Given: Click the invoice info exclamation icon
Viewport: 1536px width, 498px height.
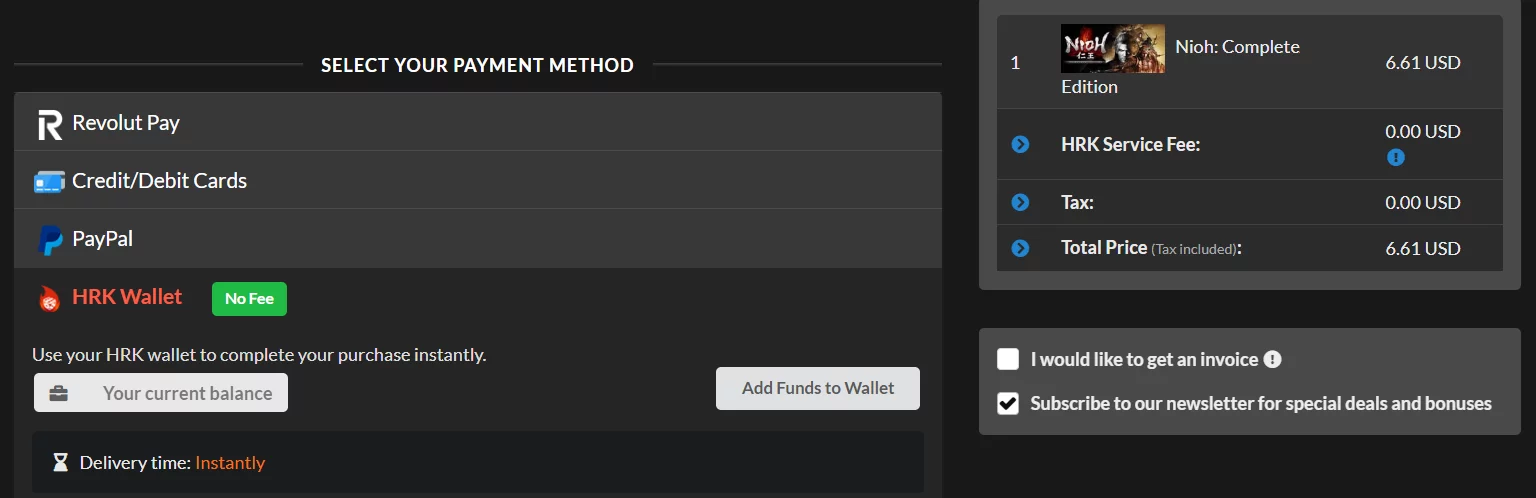Looking at the screenshot, I should click(1272, 360).
